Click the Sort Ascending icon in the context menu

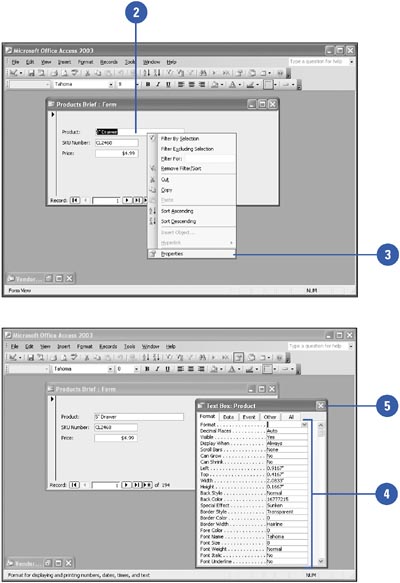tap(152, 211)
